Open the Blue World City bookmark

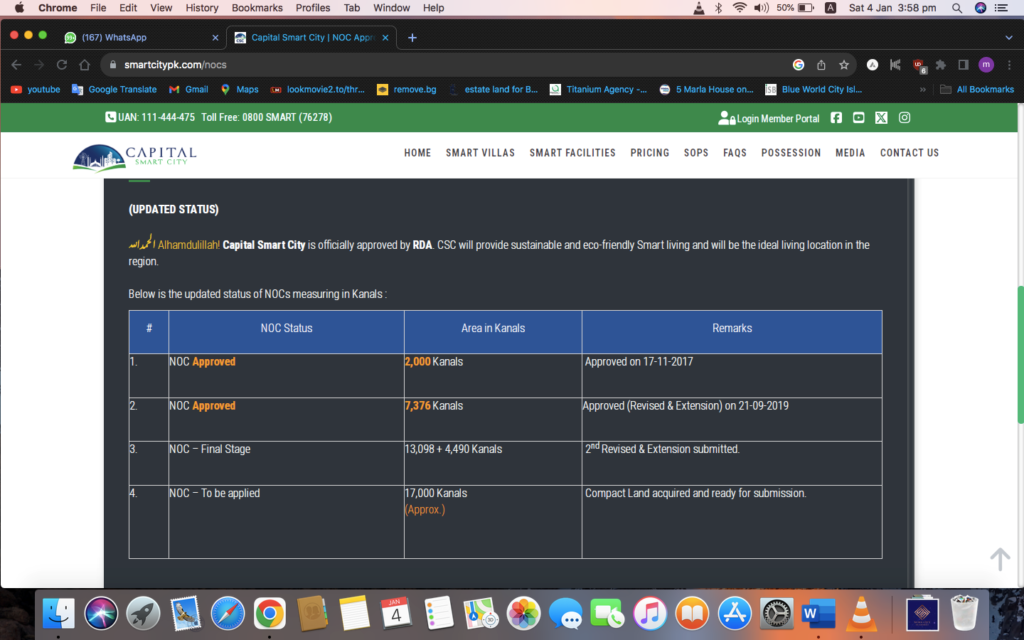[813, 89]
